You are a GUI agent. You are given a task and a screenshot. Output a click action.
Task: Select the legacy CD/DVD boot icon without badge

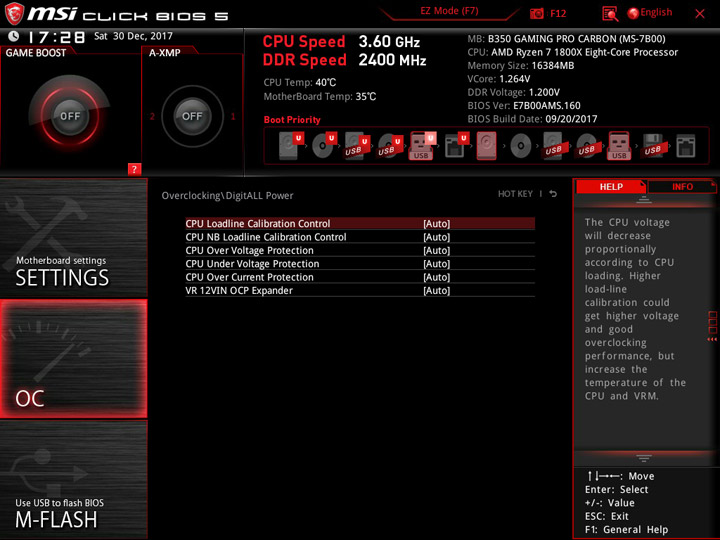pyautogui.click(x=521, y=146)
